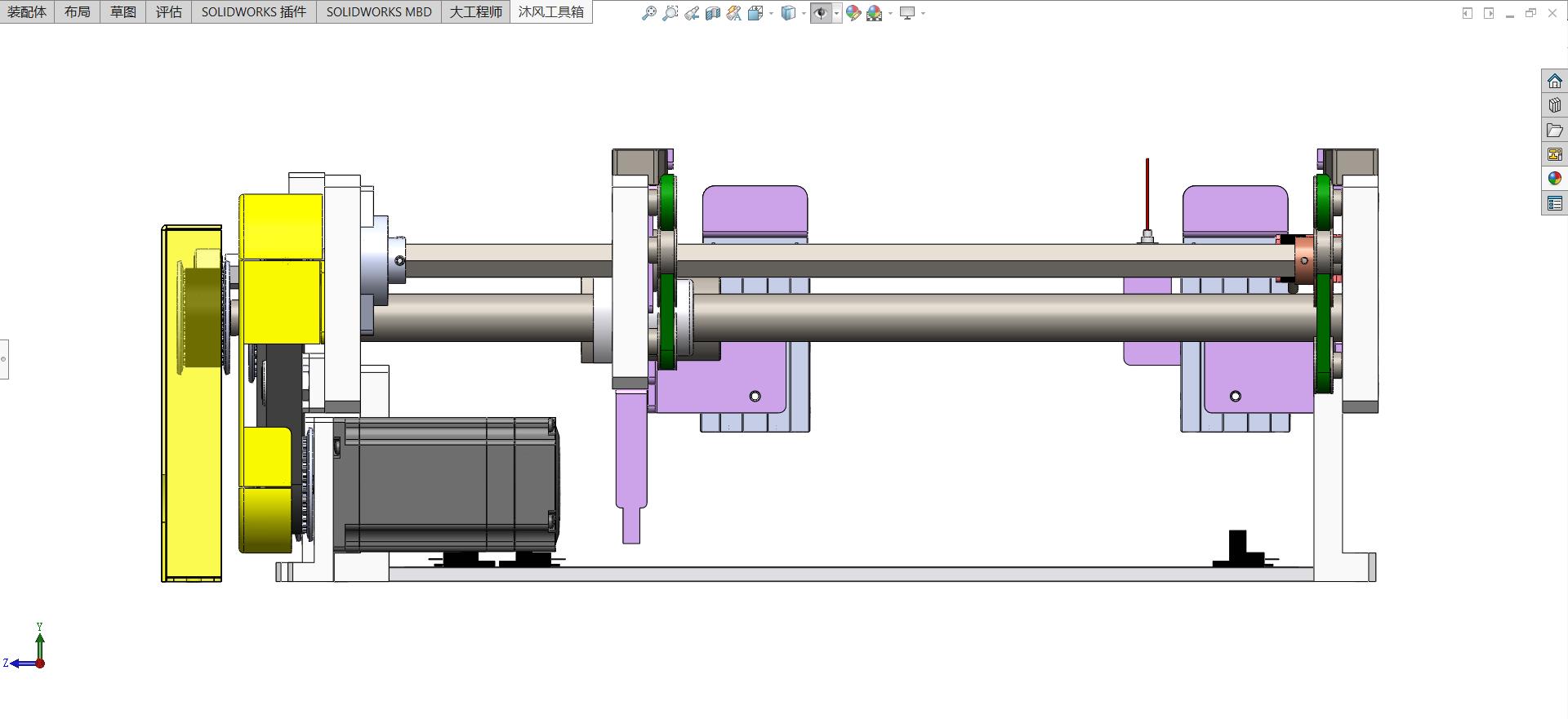Open Appearances color ball tab in task pane
The width and height of the screenshot is (1568, 719).
click(x=1555, y=179)
